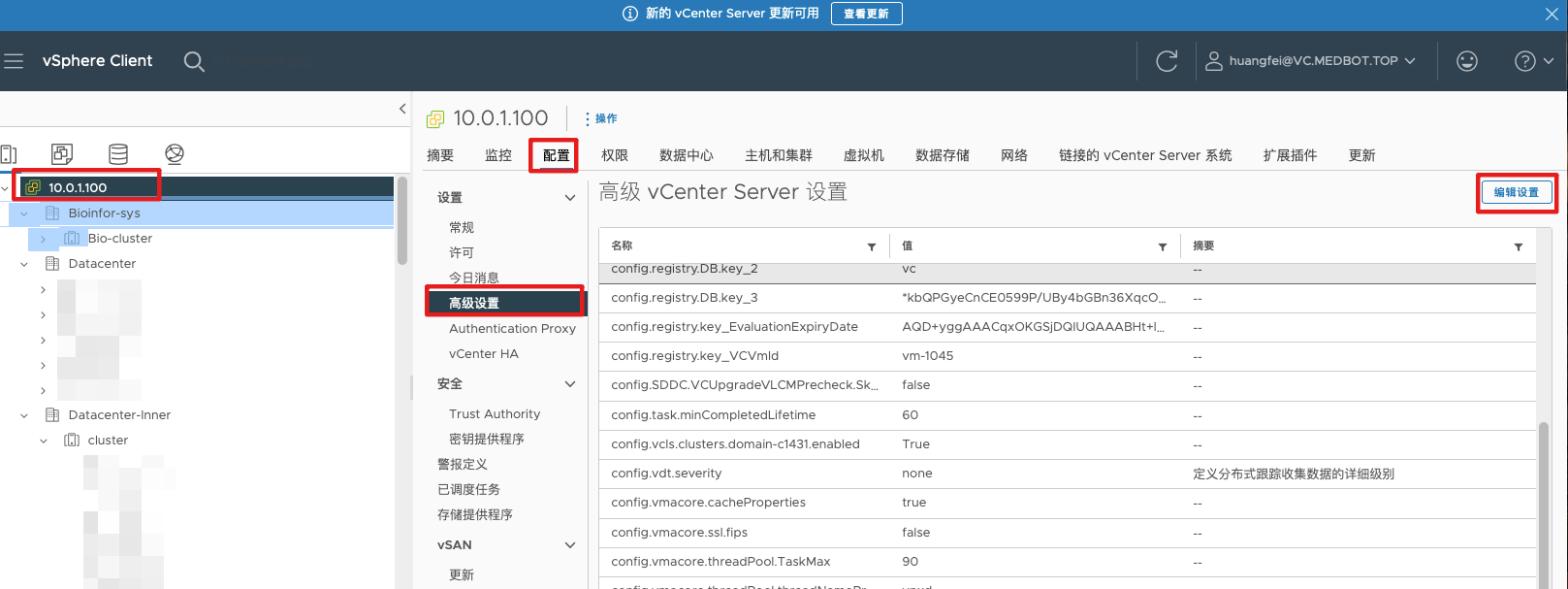Collapse the Datacenter tree node
The image size is (1568, 589).
pos(24,264)
